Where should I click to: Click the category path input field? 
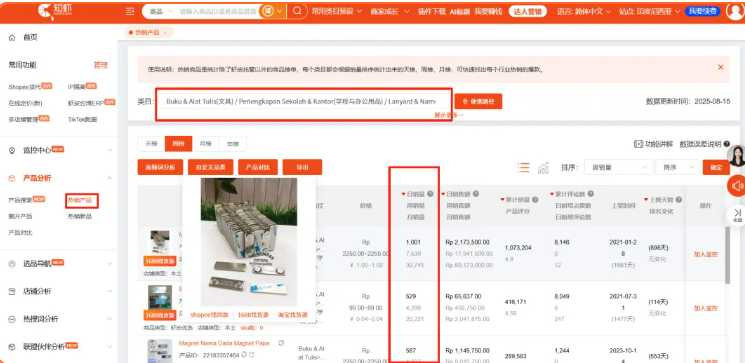point(301,102)
